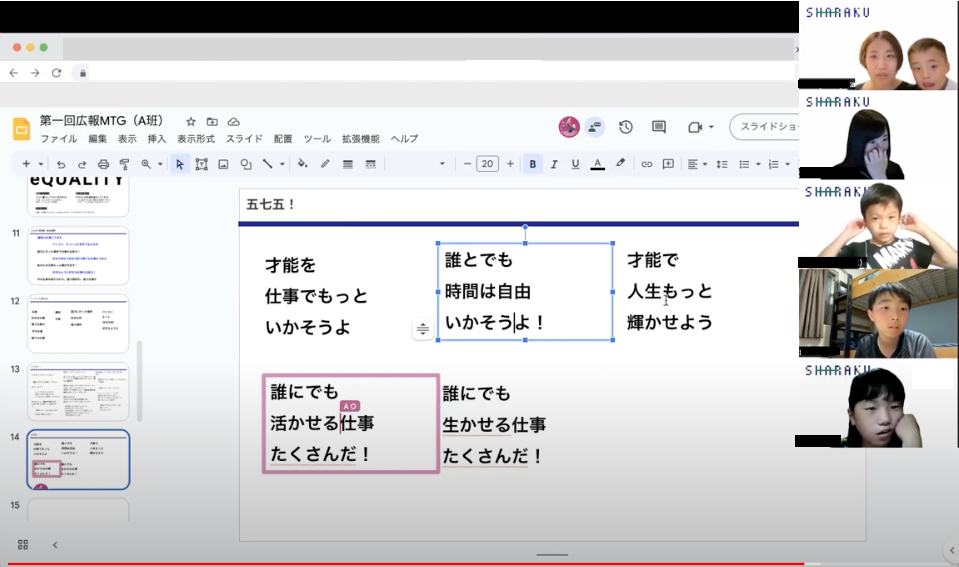This screenshot has height=567, width=959.
Task: Open the text align dropdown
Action: (x=696, y=164)
